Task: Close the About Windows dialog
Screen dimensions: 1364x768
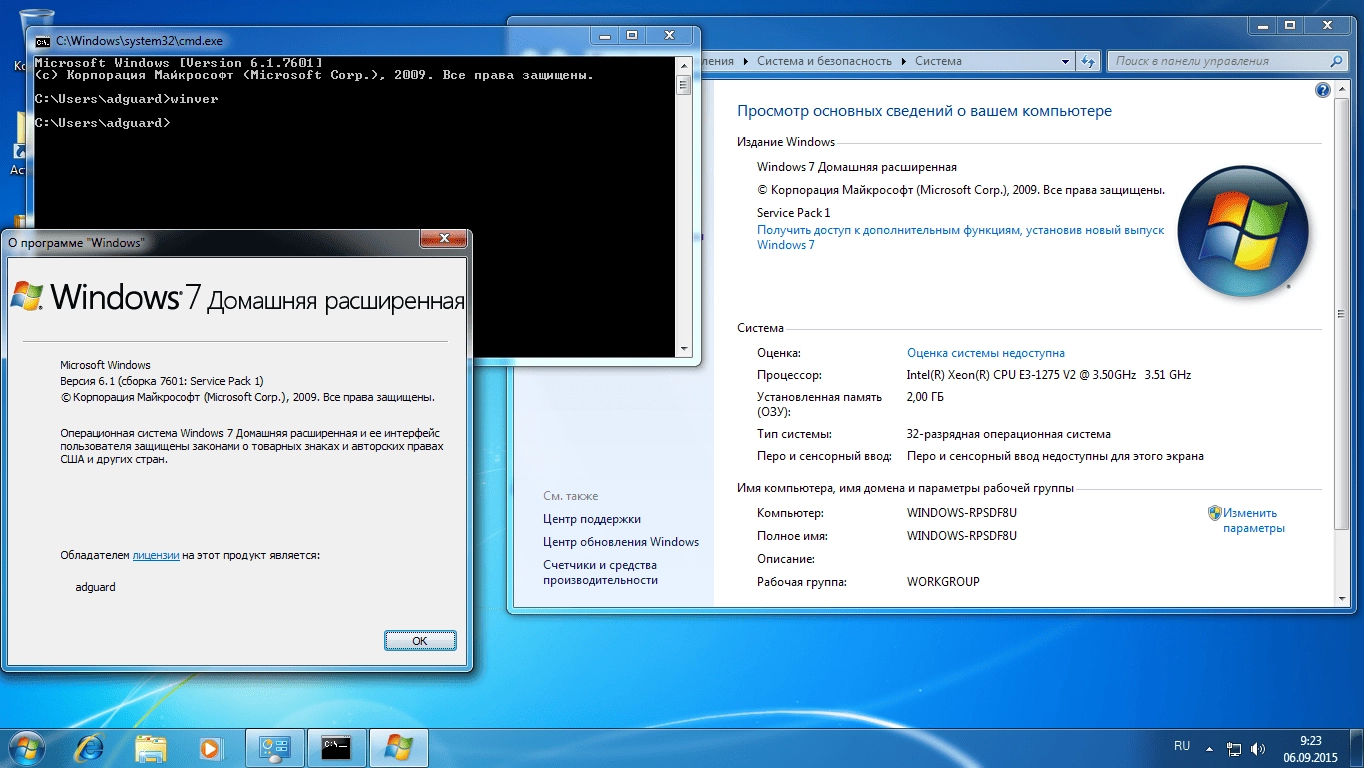Action: point(443,240)
